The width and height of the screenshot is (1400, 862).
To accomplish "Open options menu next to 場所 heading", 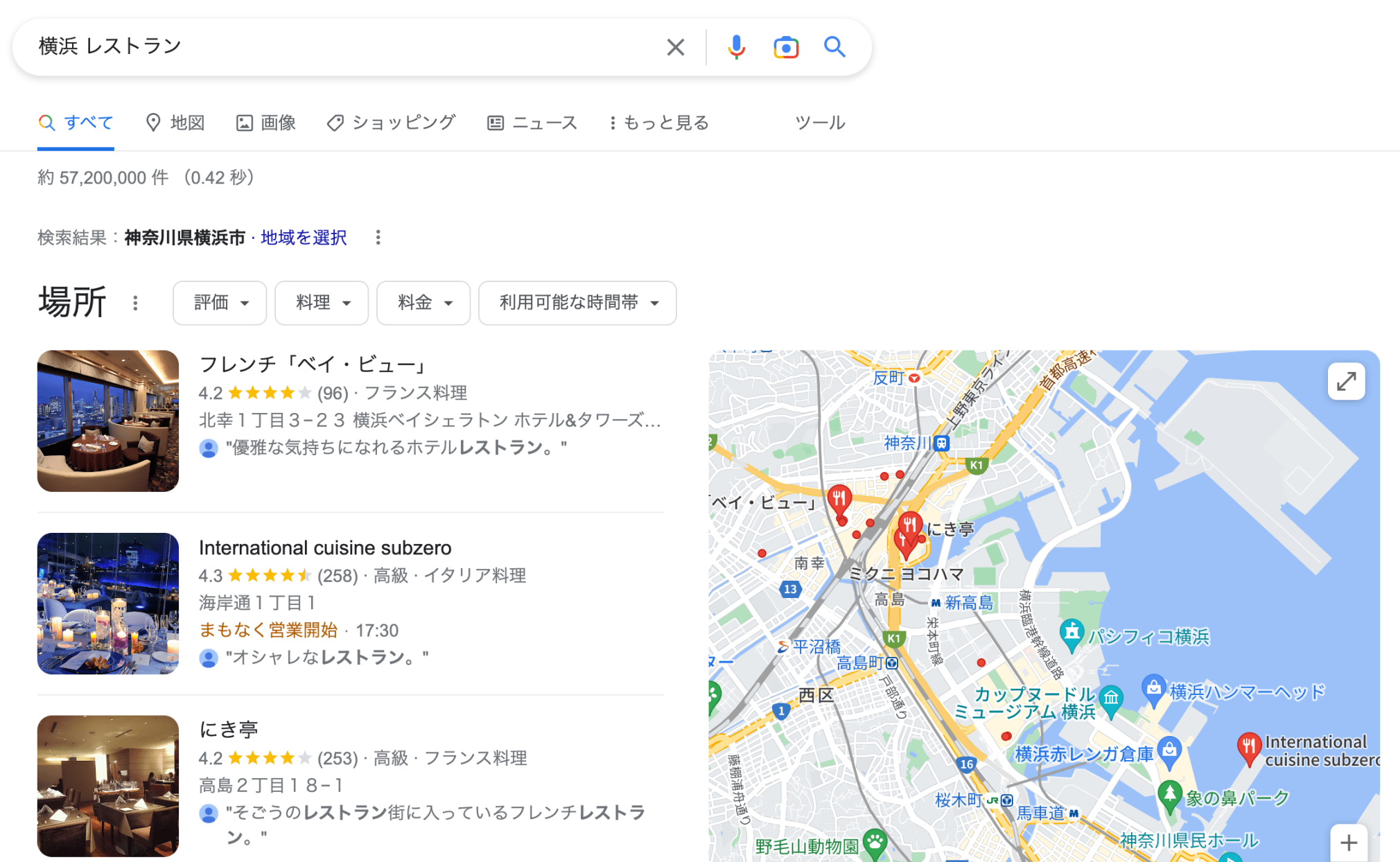I will pos(136,303).
